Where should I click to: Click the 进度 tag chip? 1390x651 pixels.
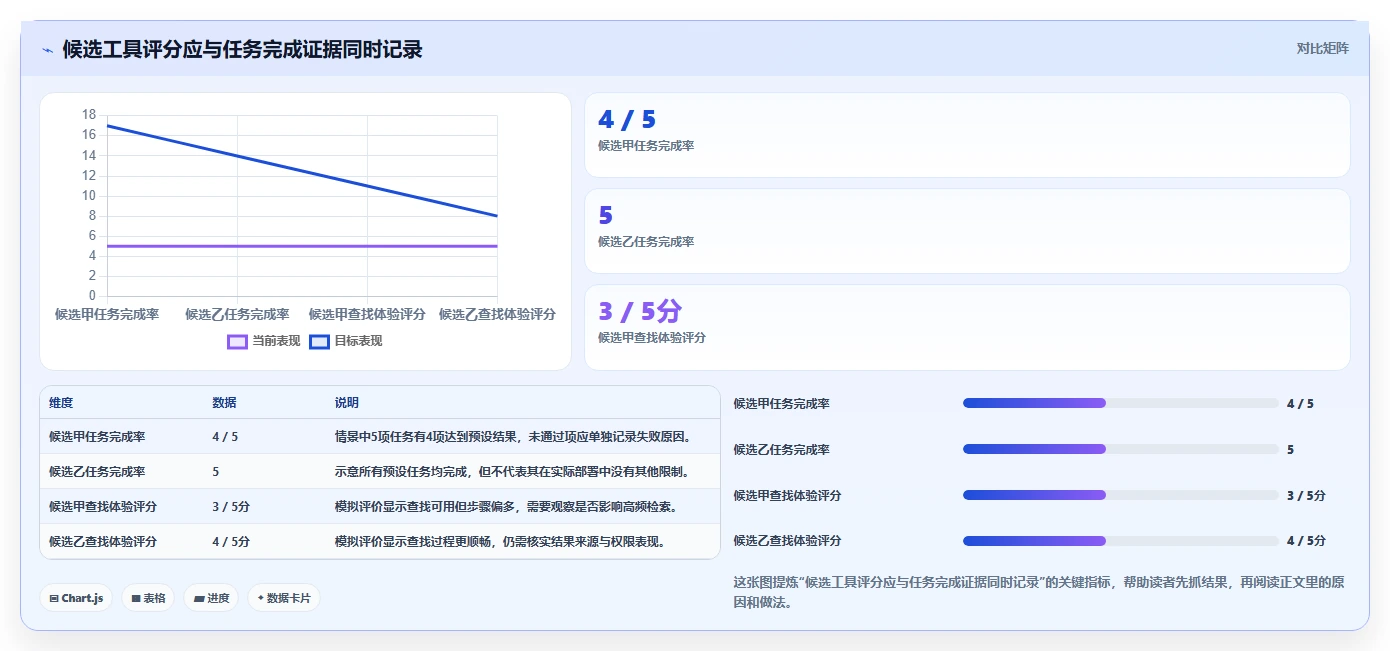pyautogui.click(x=211, y=598)
